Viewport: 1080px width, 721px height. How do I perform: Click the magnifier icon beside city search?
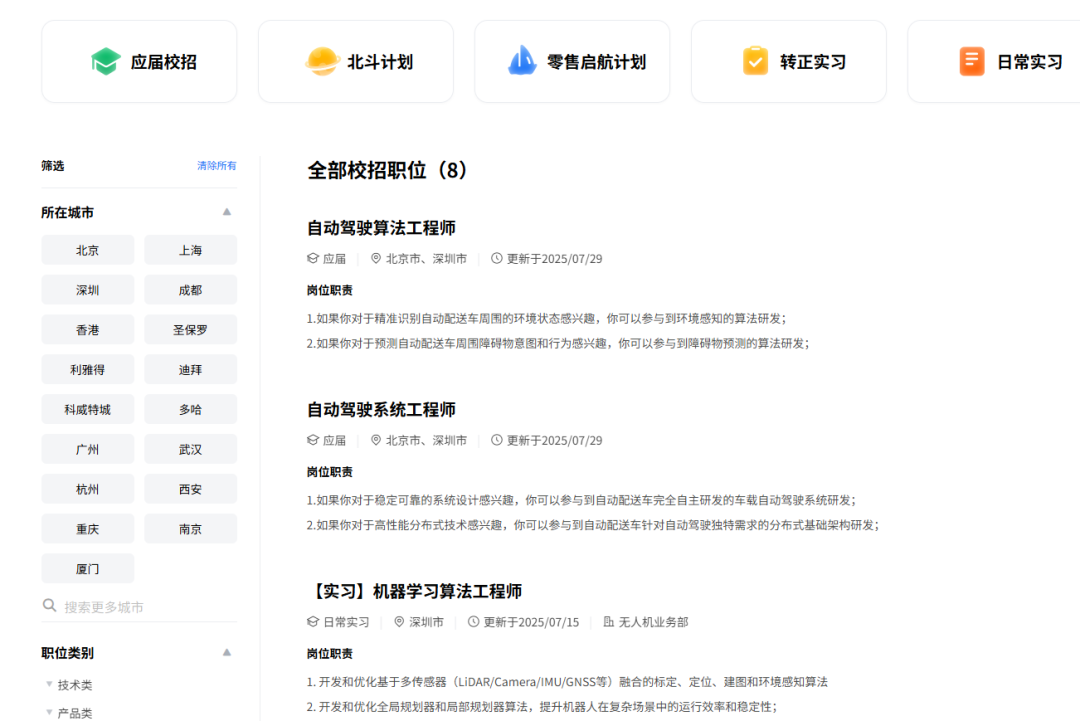click(x=49, y=606)
